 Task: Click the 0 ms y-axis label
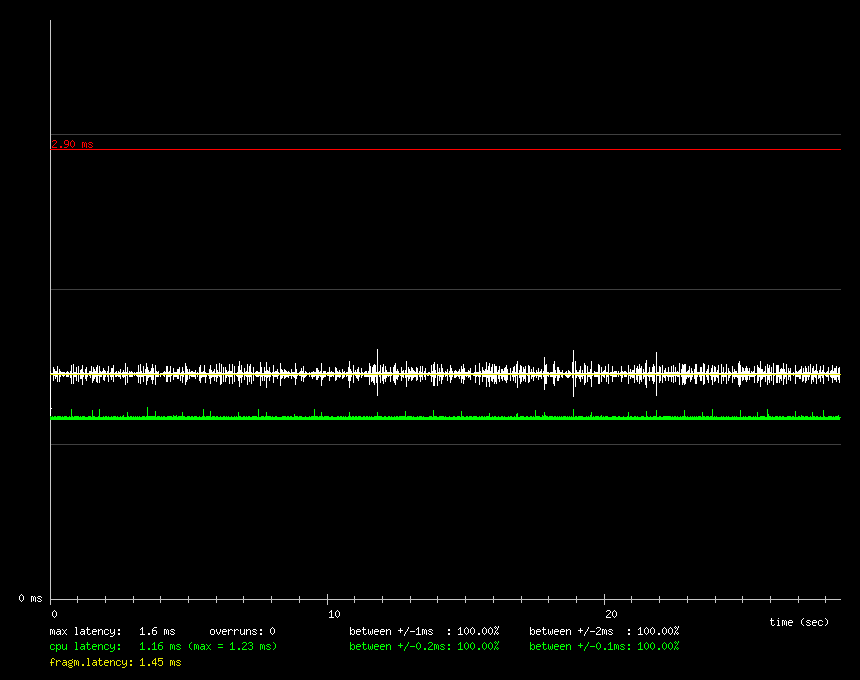click(29, 598)
